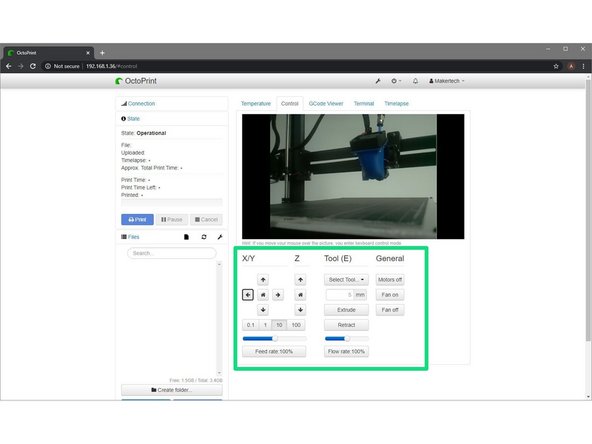Switch to Temperature tab
The height and width of the screenshot is (444, 592).
pos(256,103)
